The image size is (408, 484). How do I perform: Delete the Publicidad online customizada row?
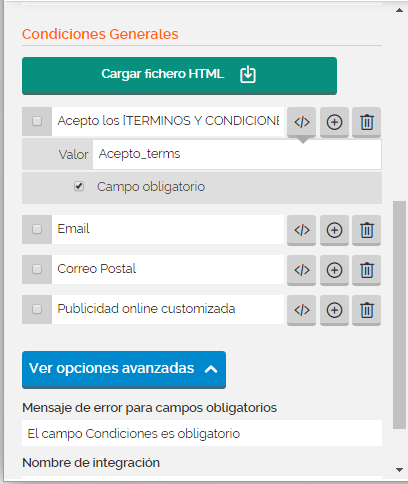point(367,310)
